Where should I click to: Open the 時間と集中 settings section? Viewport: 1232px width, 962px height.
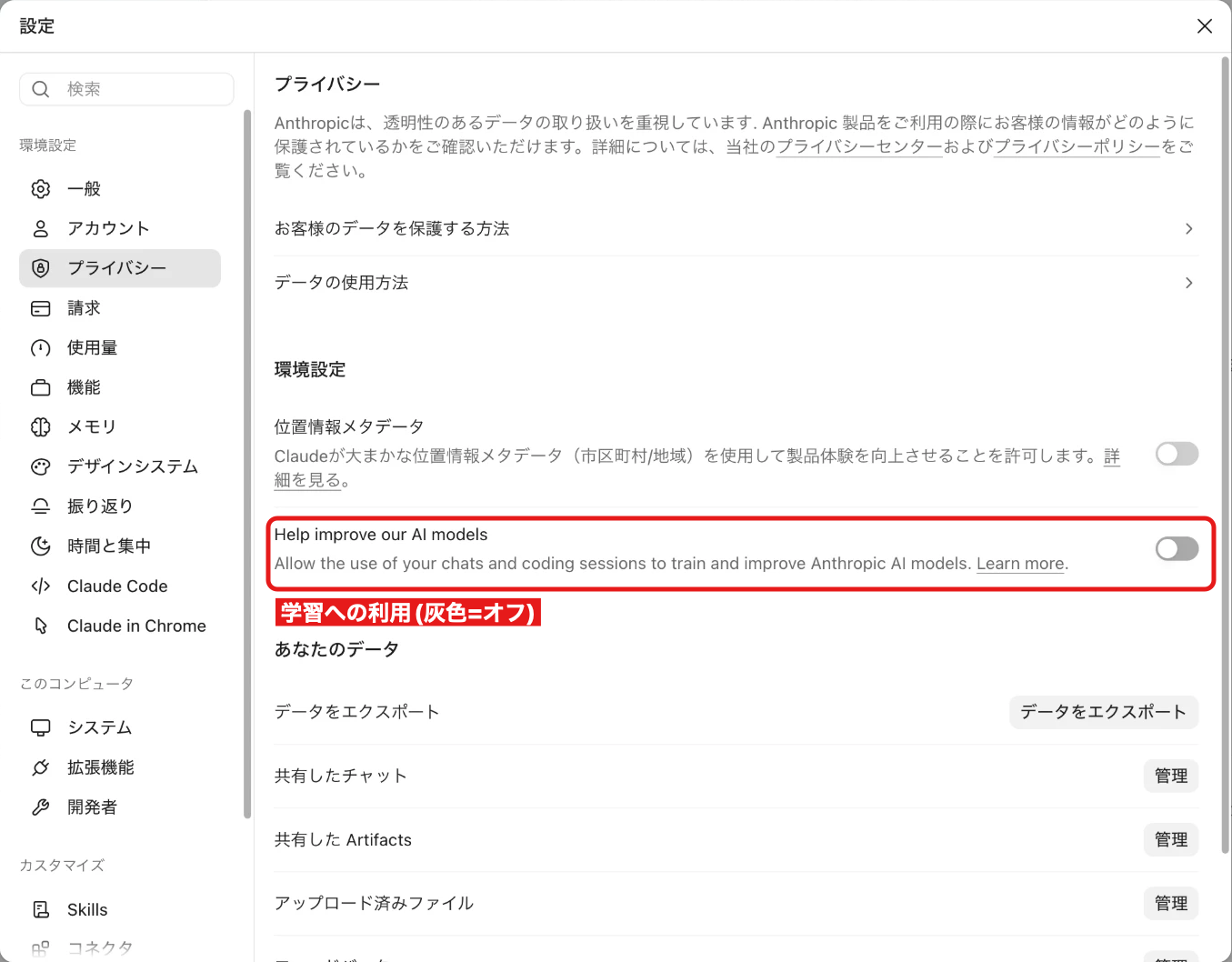pos(120,546)
